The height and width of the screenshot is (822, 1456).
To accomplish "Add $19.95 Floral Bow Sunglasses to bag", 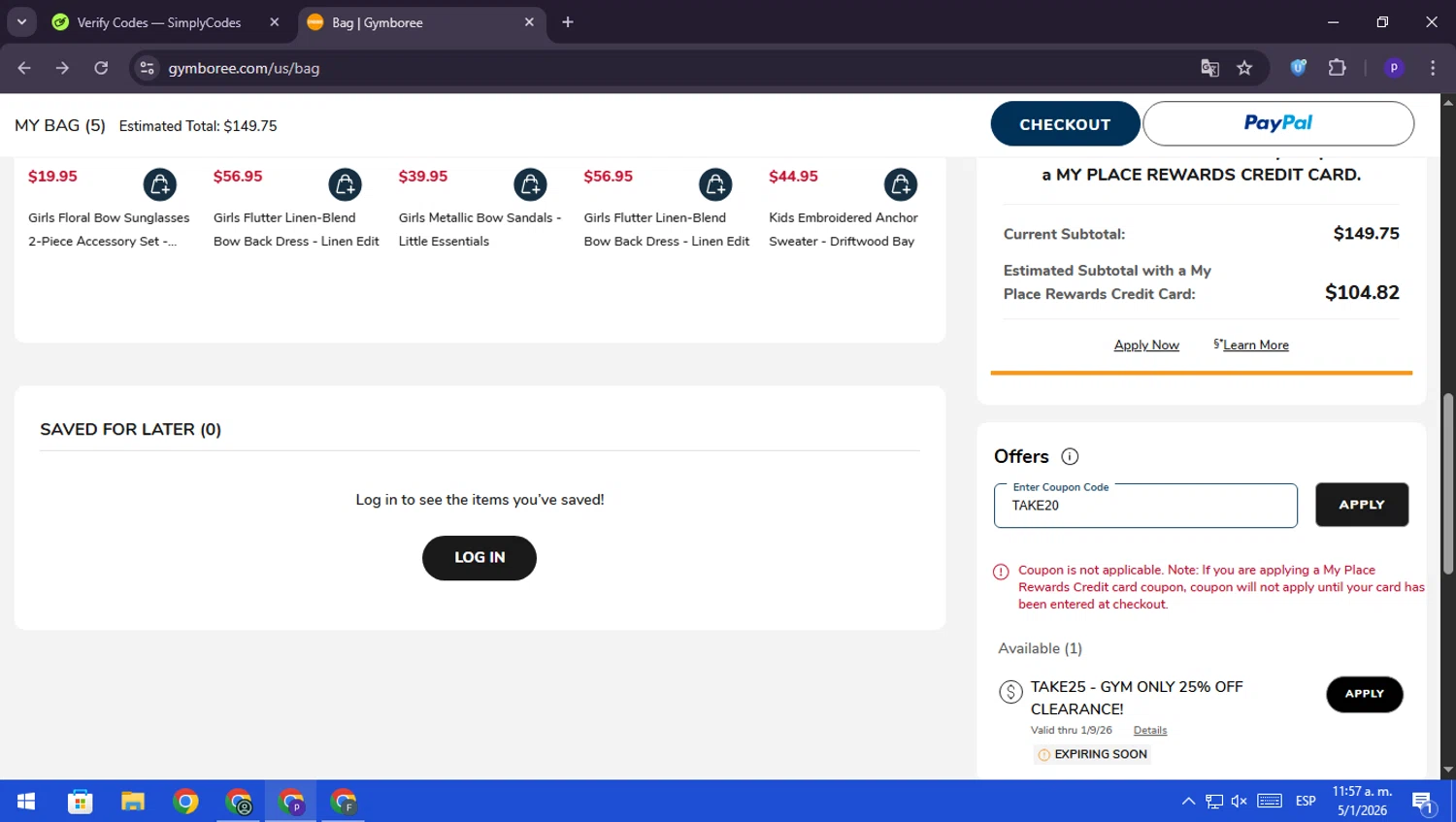I will [159, 184].
